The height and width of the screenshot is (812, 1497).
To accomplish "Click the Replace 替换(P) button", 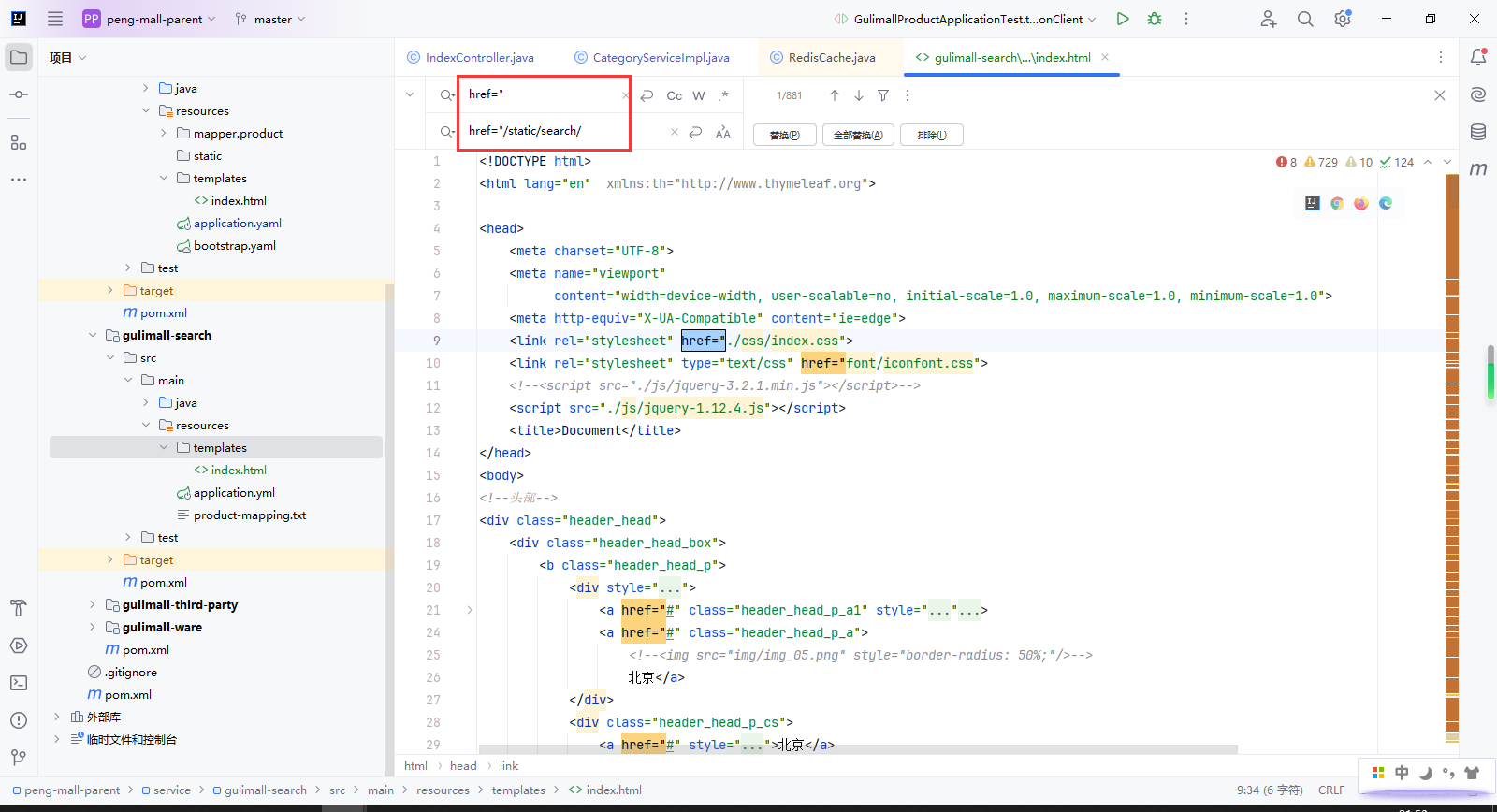I will 785,135.
